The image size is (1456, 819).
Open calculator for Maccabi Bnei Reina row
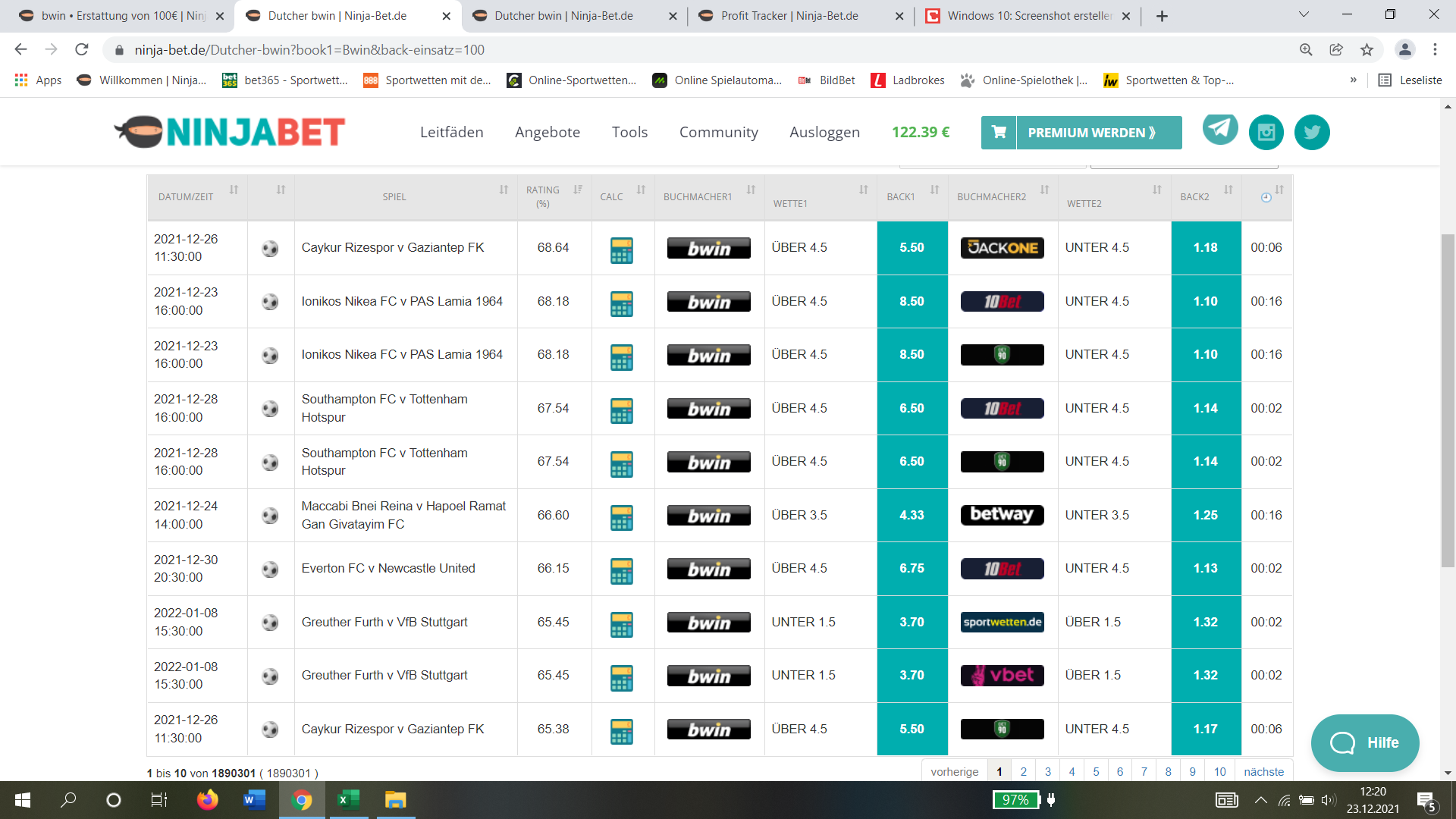(622, 517)
